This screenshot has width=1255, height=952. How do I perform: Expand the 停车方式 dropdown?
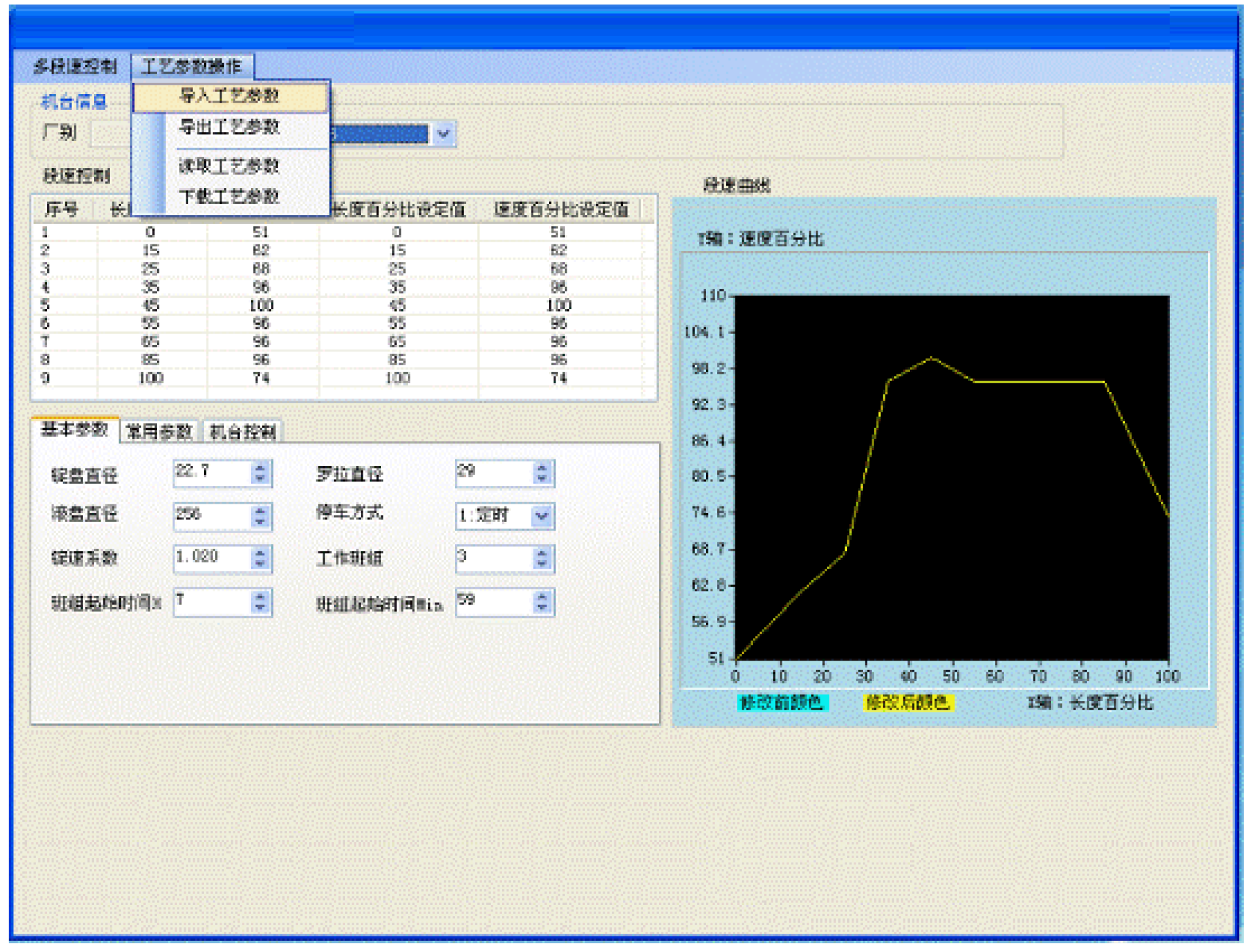point(542,516)
